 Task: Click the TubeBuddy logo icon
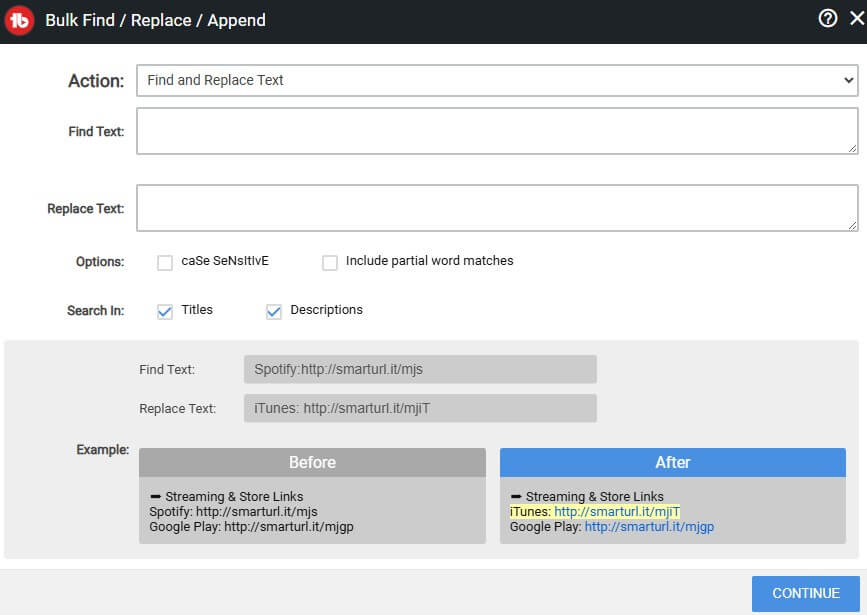(19, 20)
